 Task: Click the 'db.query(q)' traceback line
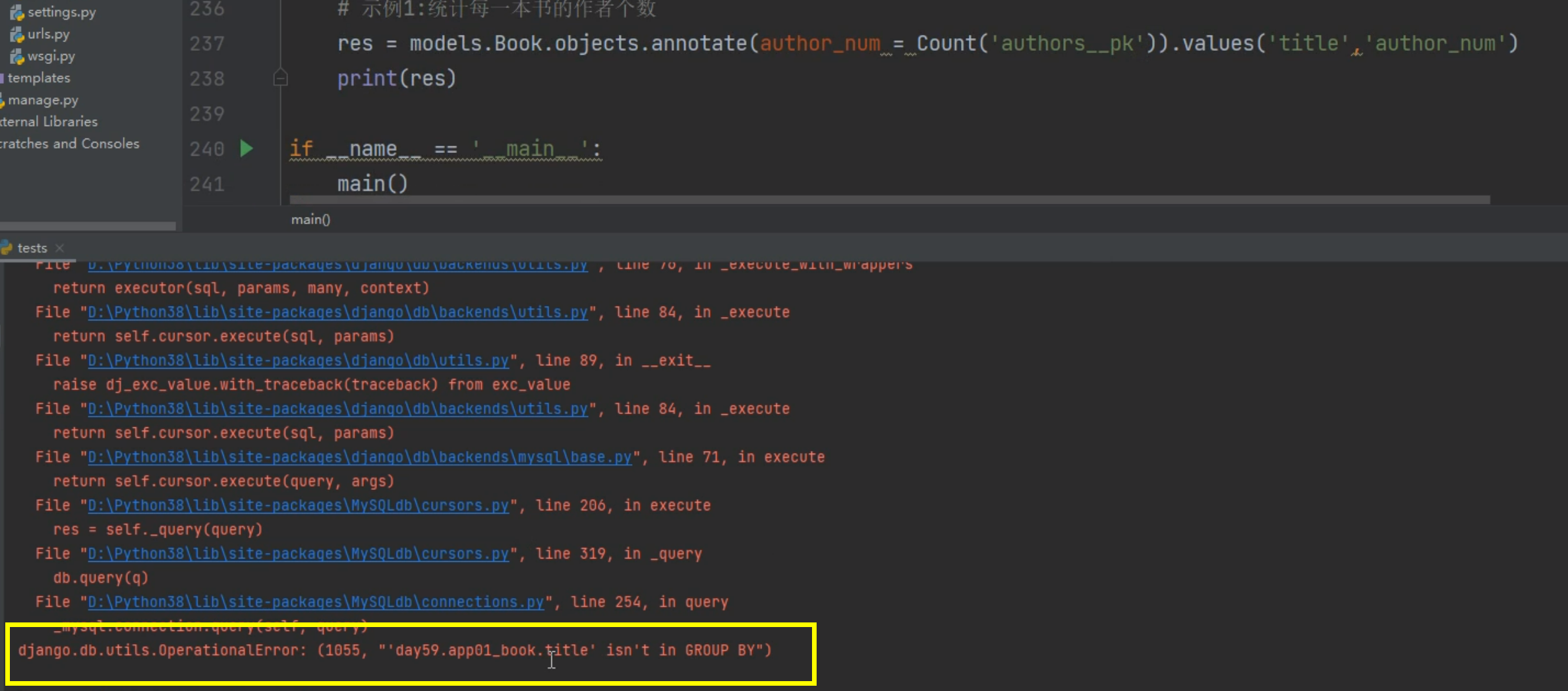(x=101, y=578)
